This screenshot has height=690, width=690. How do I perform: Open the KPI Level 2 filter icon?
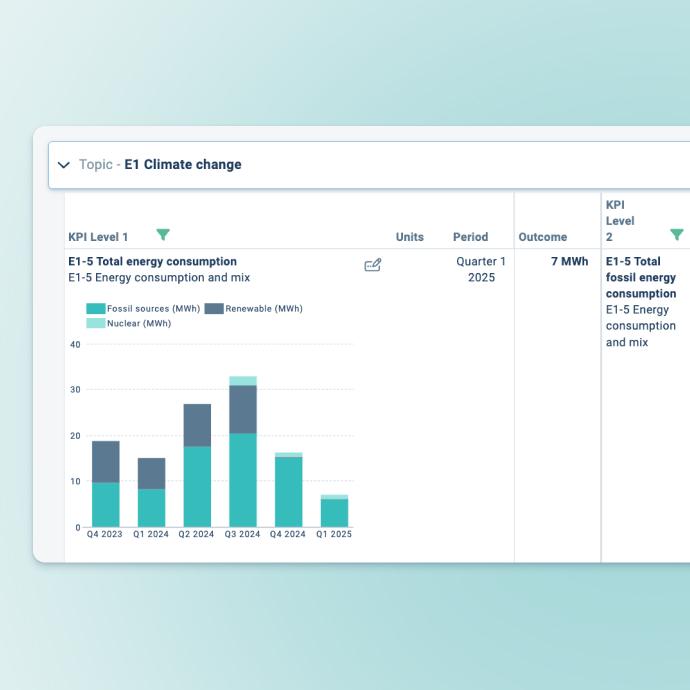click(676, 235)
